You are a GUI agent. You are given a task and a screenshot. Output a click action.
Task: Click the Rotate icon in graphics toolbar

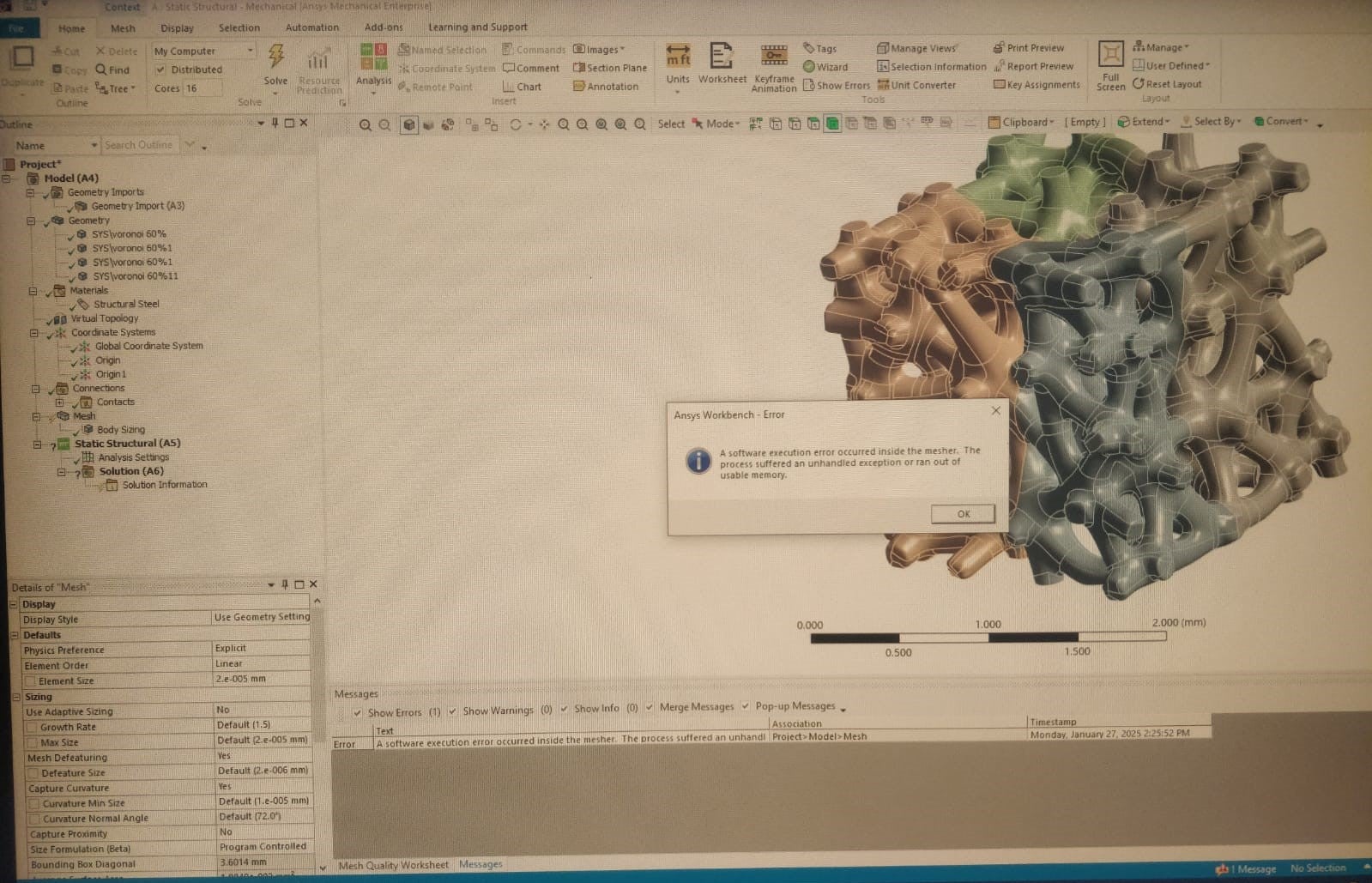click(515, 124)
